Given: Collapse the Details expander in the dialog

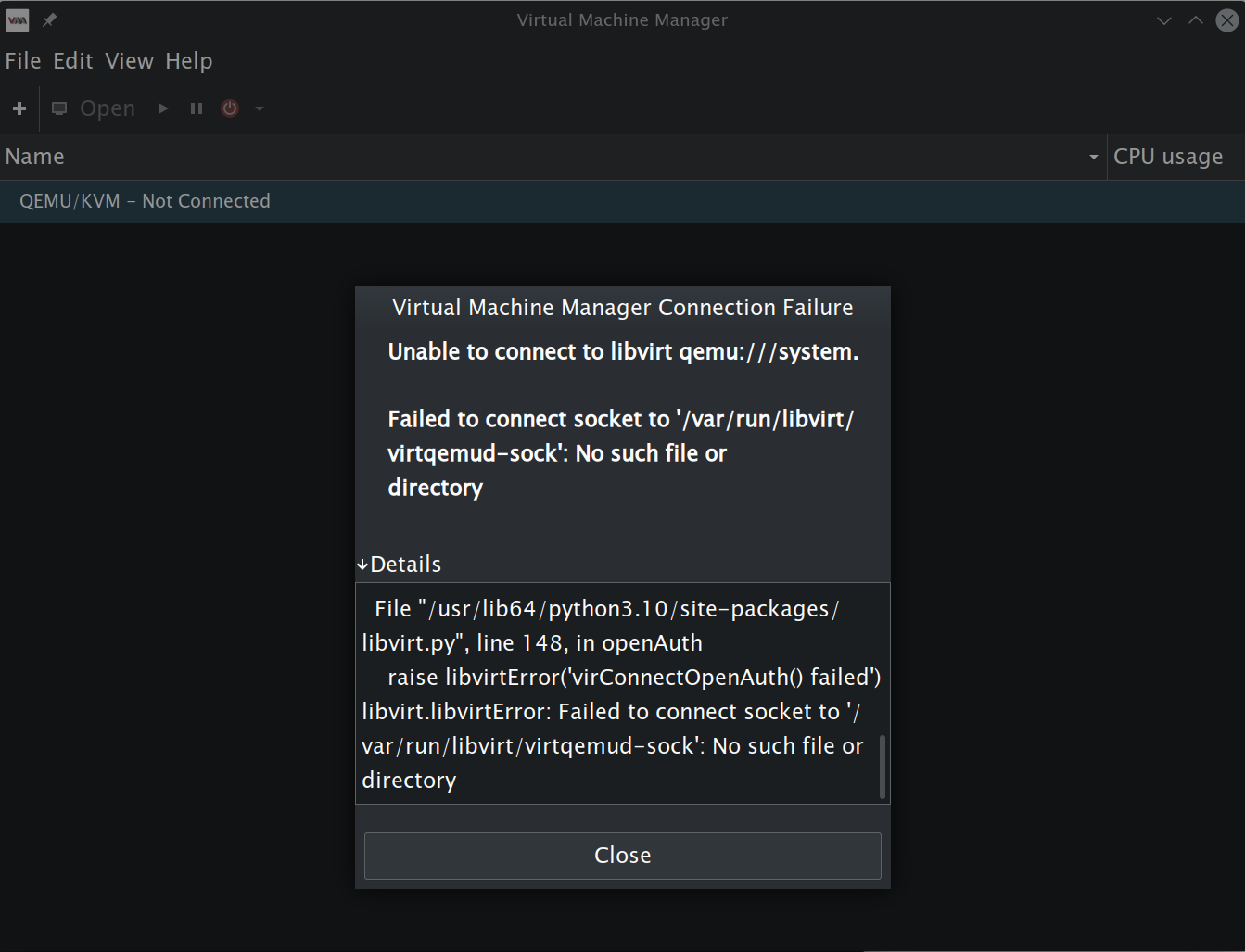Looking at the screenshot, I should [400, 565].
